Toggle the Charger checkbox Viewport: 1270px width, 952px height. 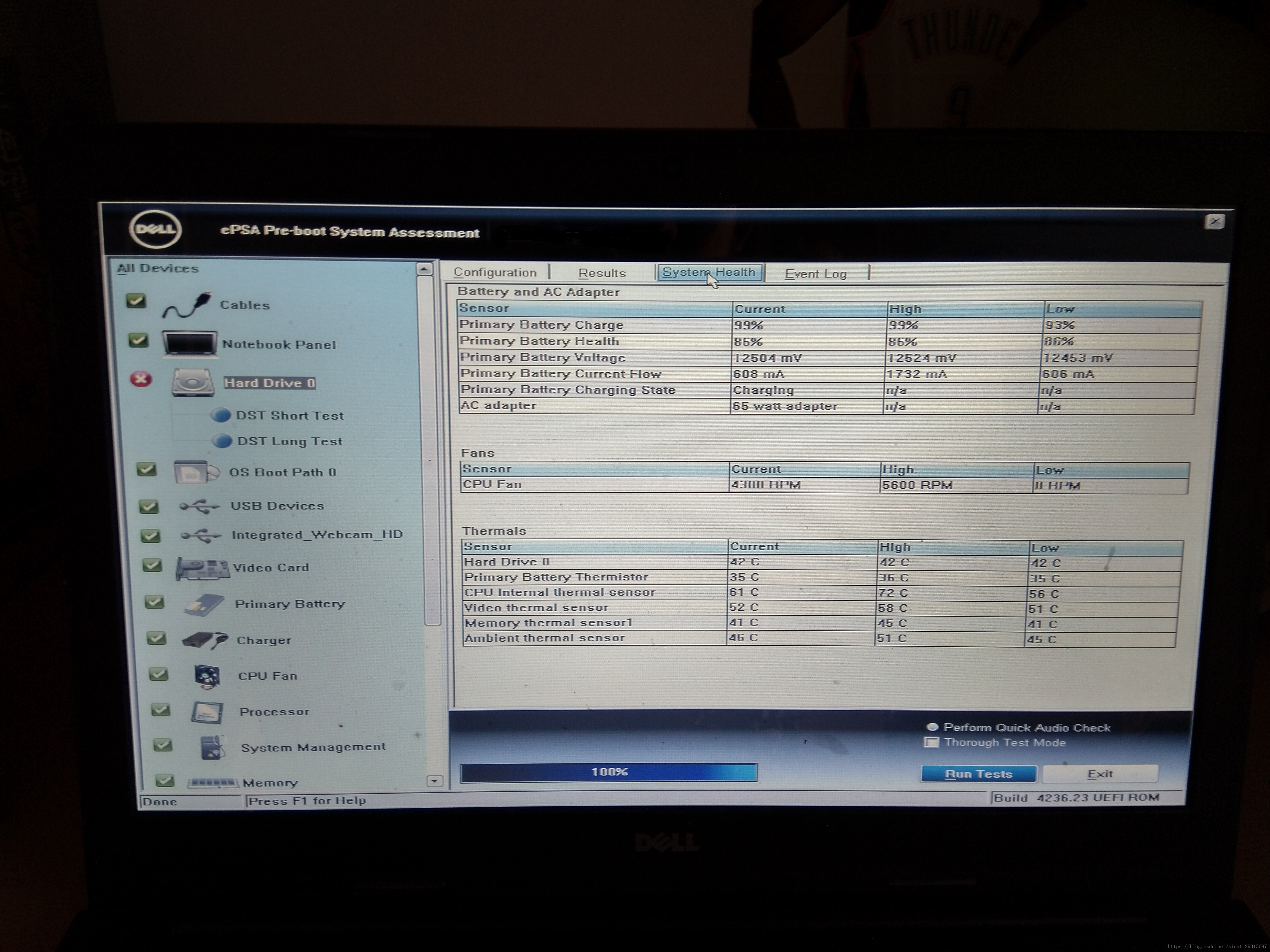click(x=156, y=638)
